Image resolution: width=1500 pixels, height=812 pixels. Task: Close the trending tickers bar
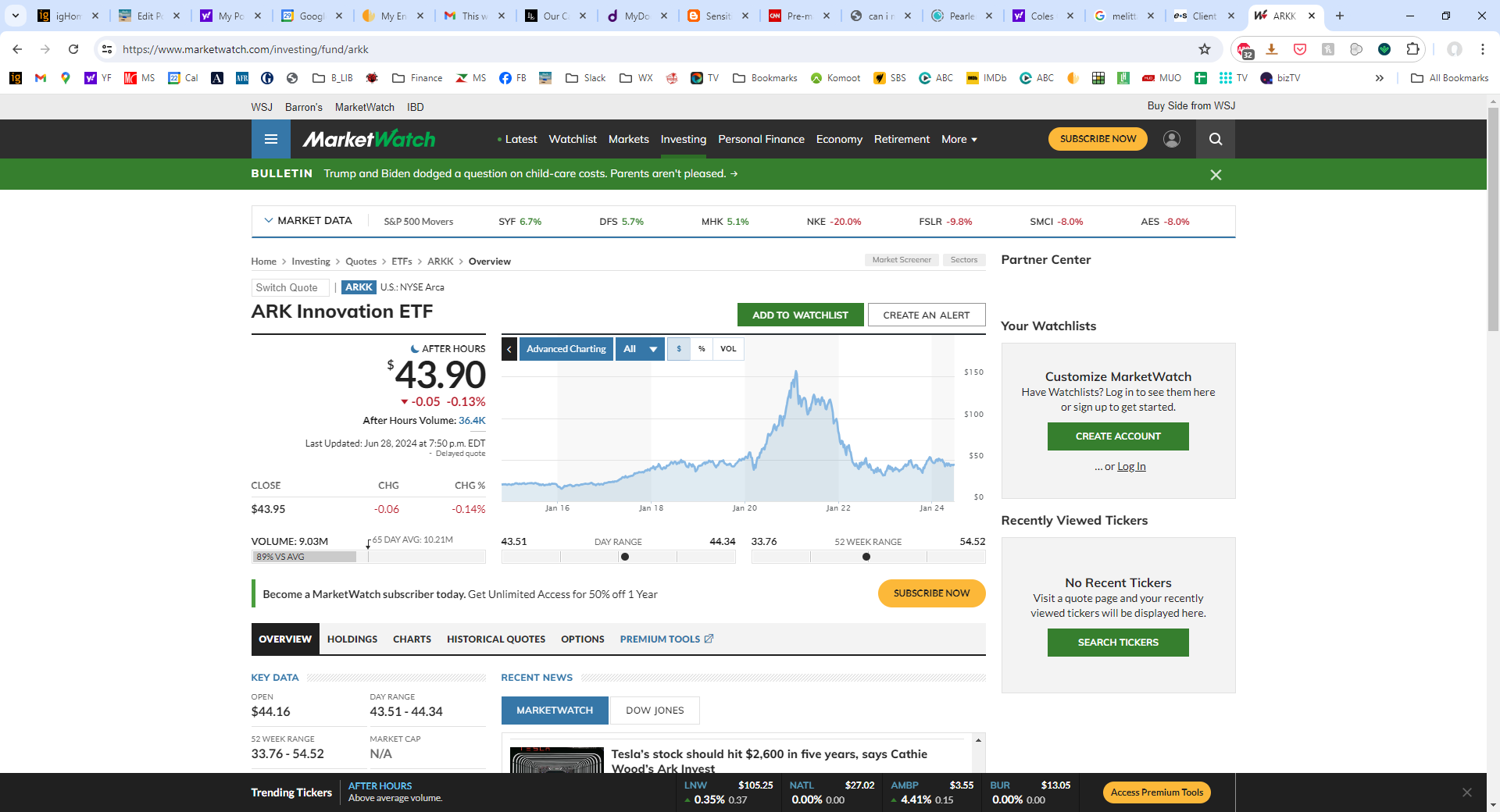point(1467,792)
